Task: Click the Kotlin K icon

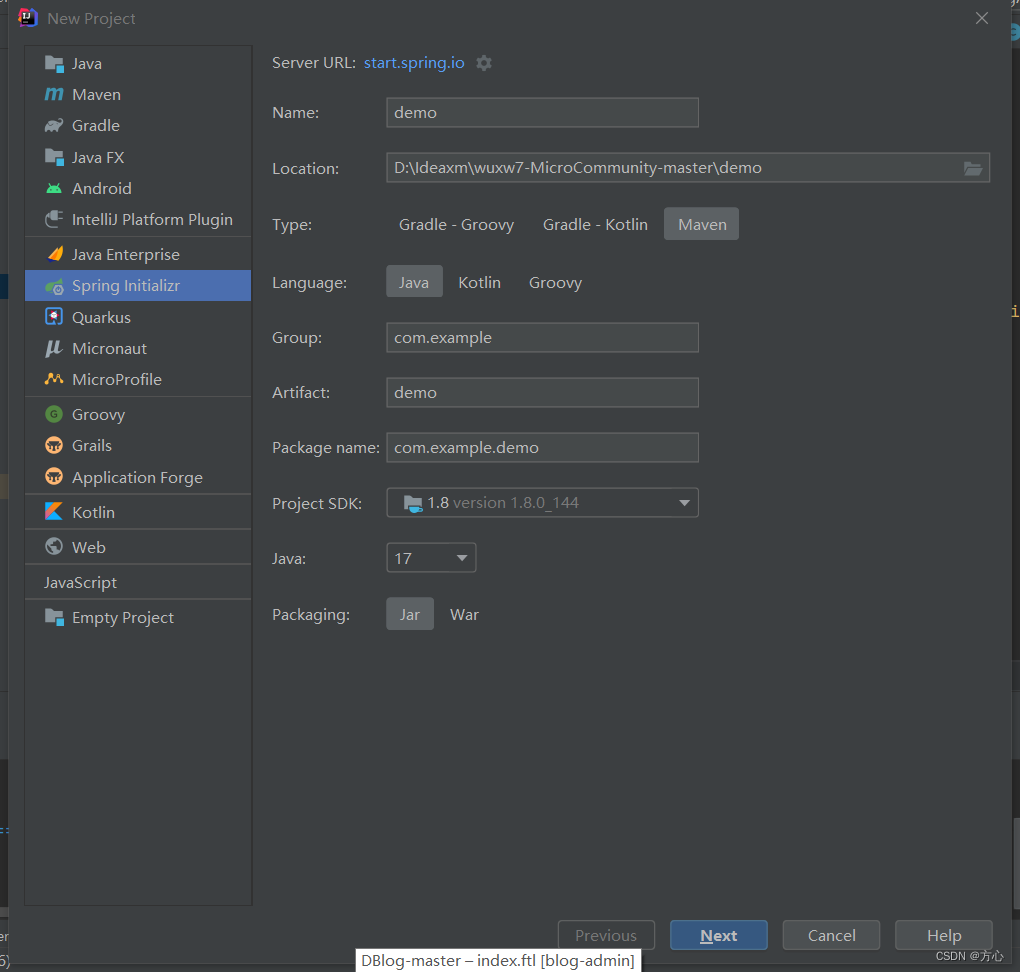Action: click(54, 512)
